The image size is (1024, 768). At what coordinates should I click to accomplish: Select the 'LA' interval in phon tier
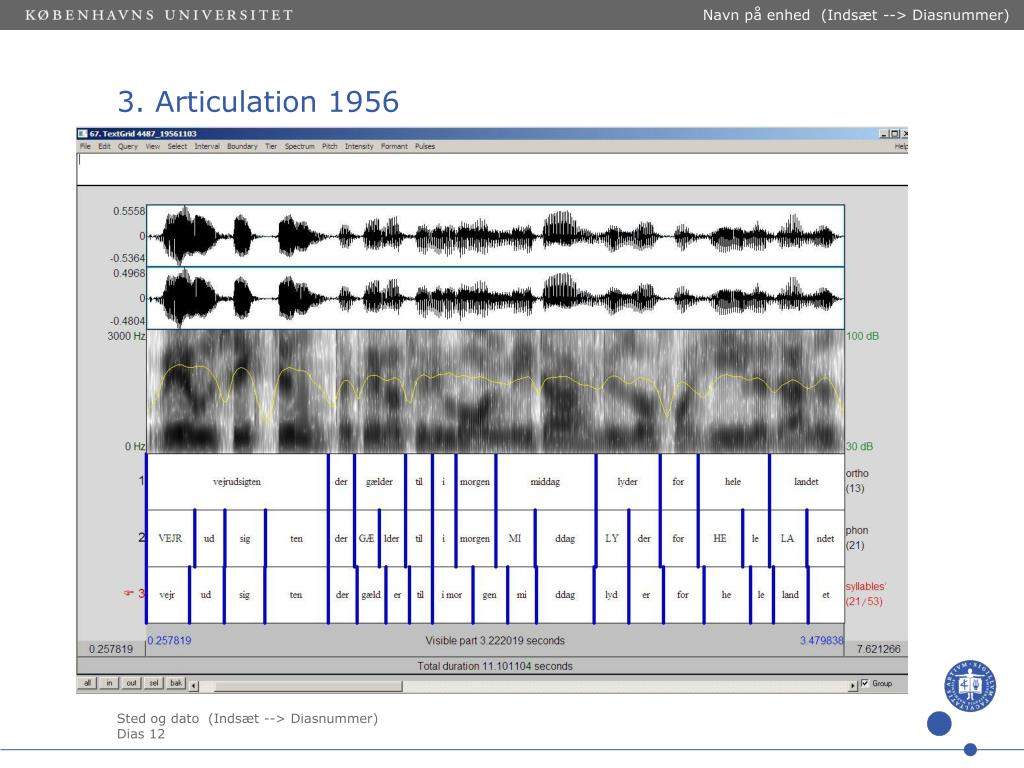[788, 539]
